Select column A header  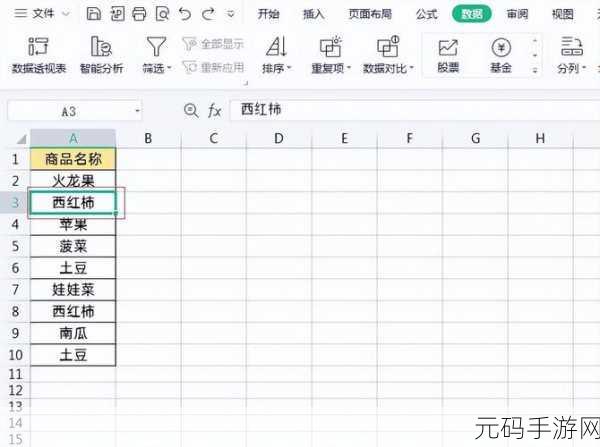coord(73,138)
